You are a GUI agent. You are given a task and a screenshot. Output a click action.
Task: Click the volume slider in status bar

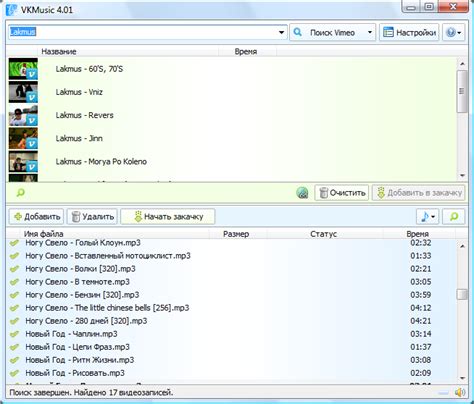point(443,393)
